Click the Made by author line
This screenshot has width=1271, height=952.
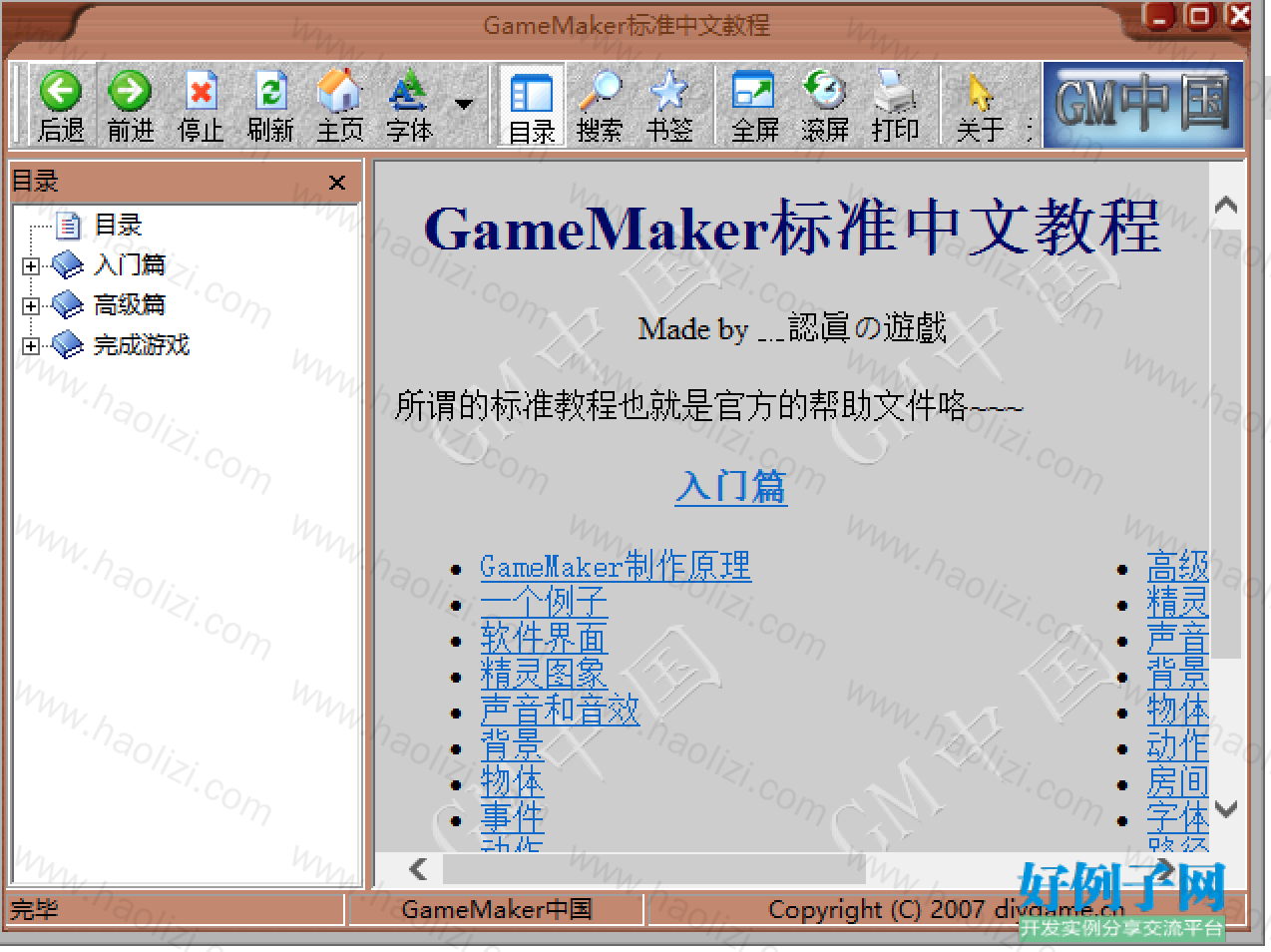792,327
